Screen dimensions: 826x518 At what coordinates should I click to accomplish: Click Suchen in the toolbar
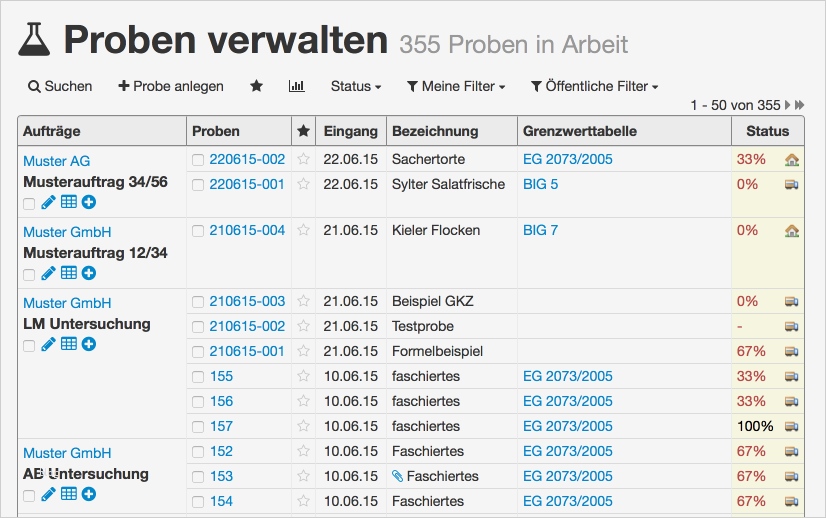[60, 86]
